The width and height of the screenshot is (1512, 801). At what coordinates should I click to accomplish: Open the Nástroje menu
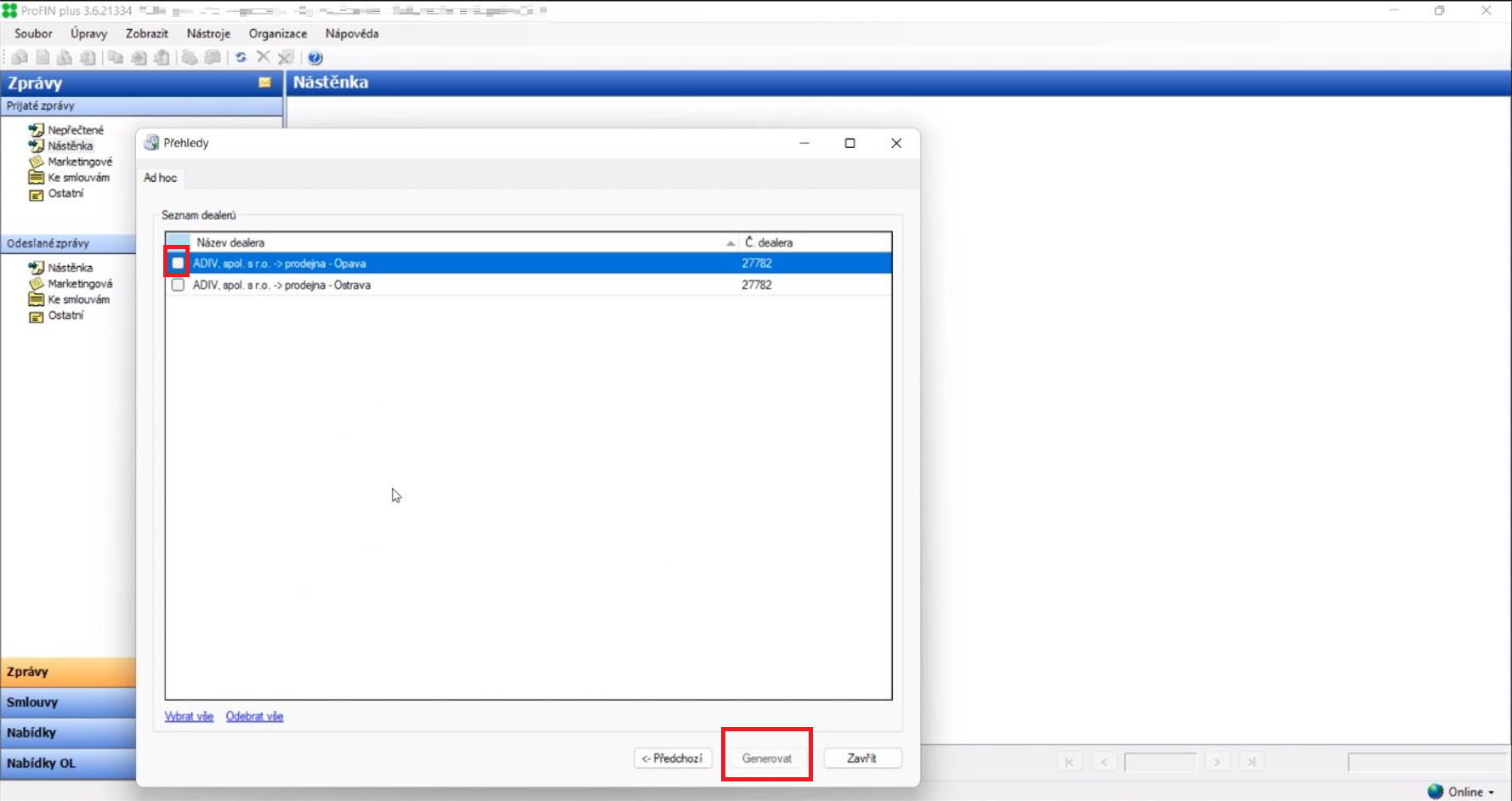(208, 34)
